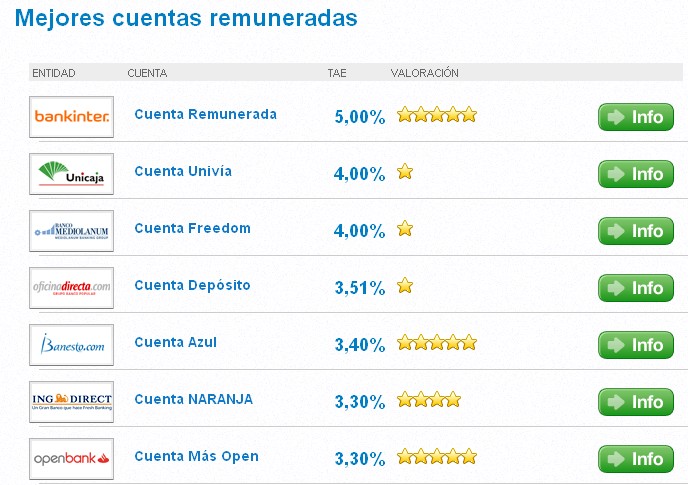
Task: Open the Cuenta Azul link
Action: tap(175, 342)
